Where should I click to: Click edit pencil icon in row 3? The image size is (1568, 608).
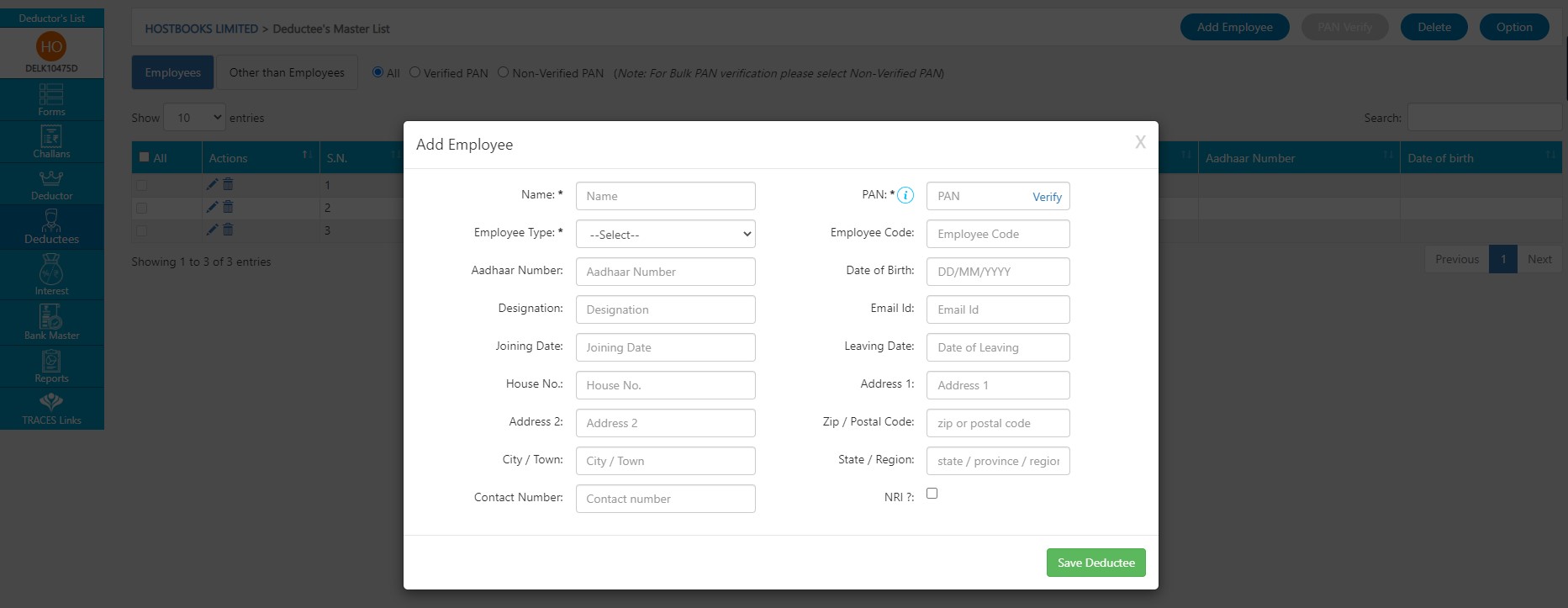coord(212,230)
